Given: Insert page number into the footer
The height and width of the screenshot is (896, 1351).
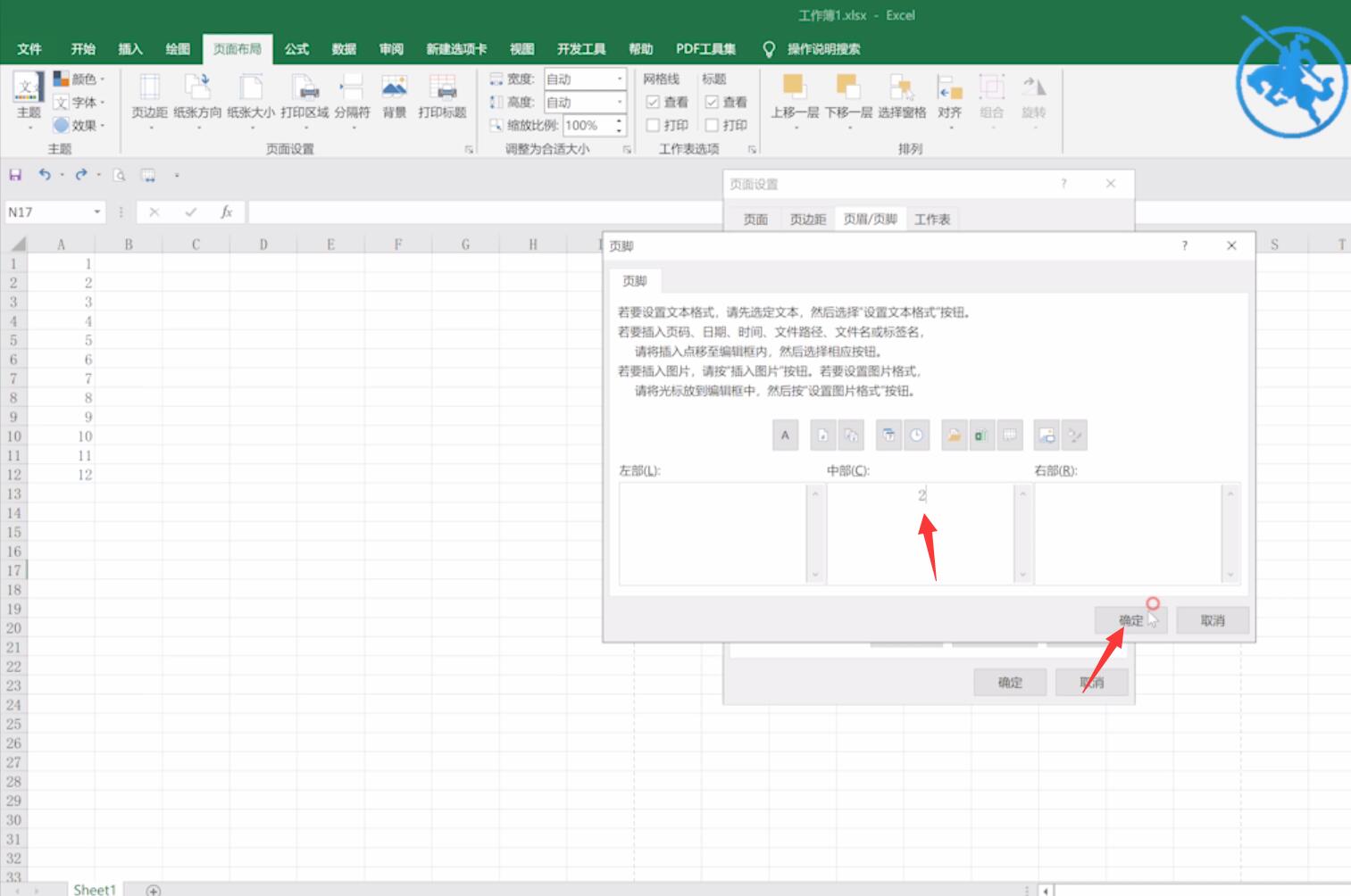Looking at the screenshot, I should [823, 436].
